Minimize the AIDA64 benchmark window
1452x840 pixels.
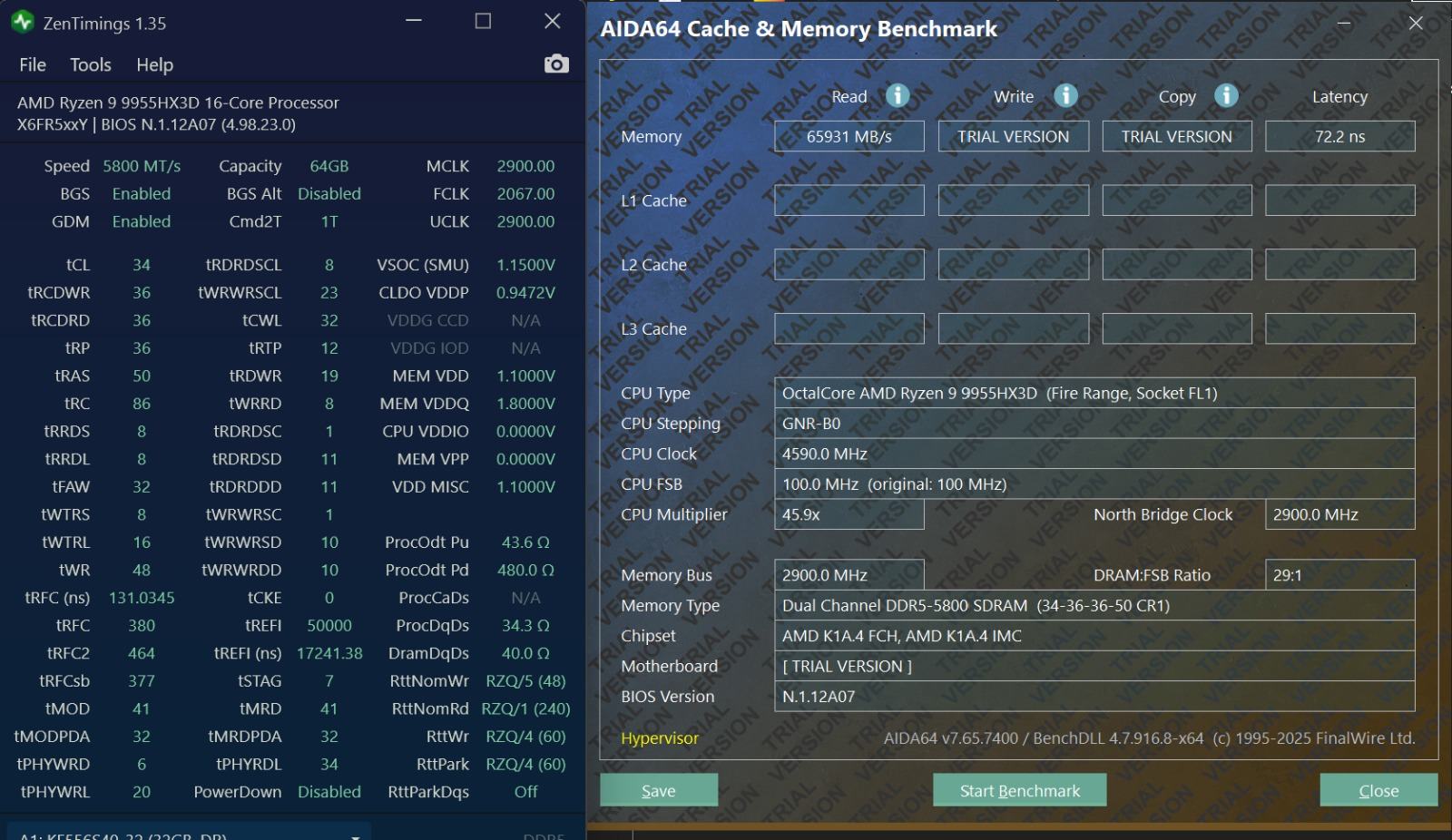pos(1344,24)
